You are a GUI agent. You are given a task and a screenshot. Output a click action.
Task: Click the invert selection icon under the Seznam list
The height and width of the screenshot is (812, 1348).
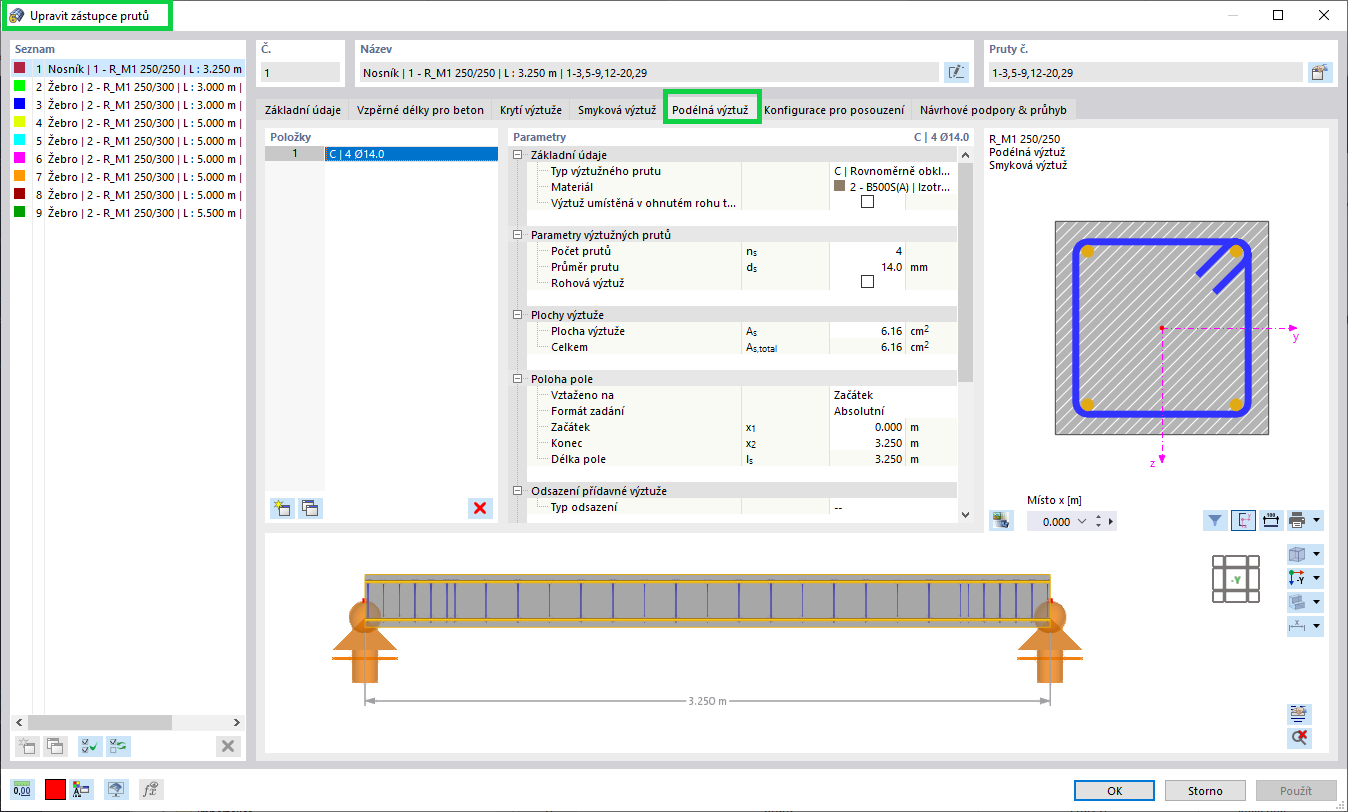(118, 745)
